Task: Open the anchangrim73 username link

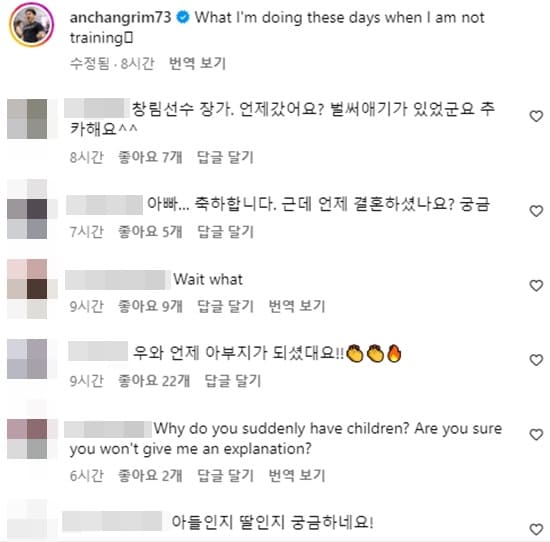Action: (120, 17)
